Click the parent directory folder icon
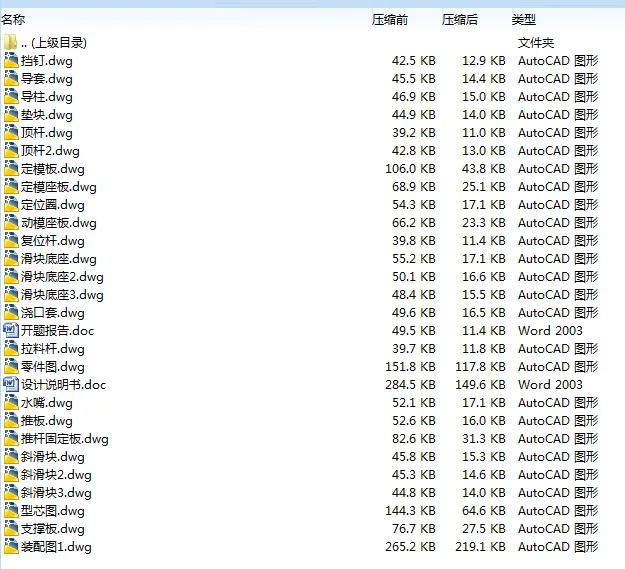 coord(10,42)
